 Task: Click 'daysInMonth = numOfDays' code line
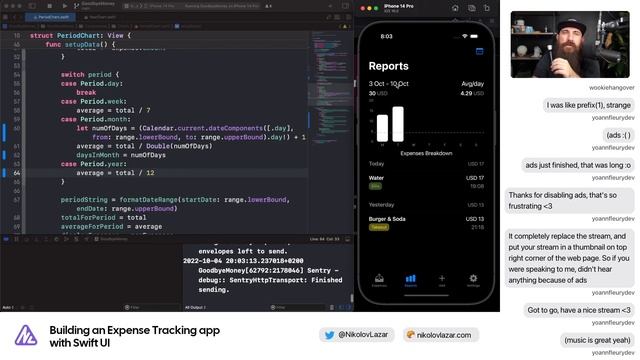[x=121, y=155]
